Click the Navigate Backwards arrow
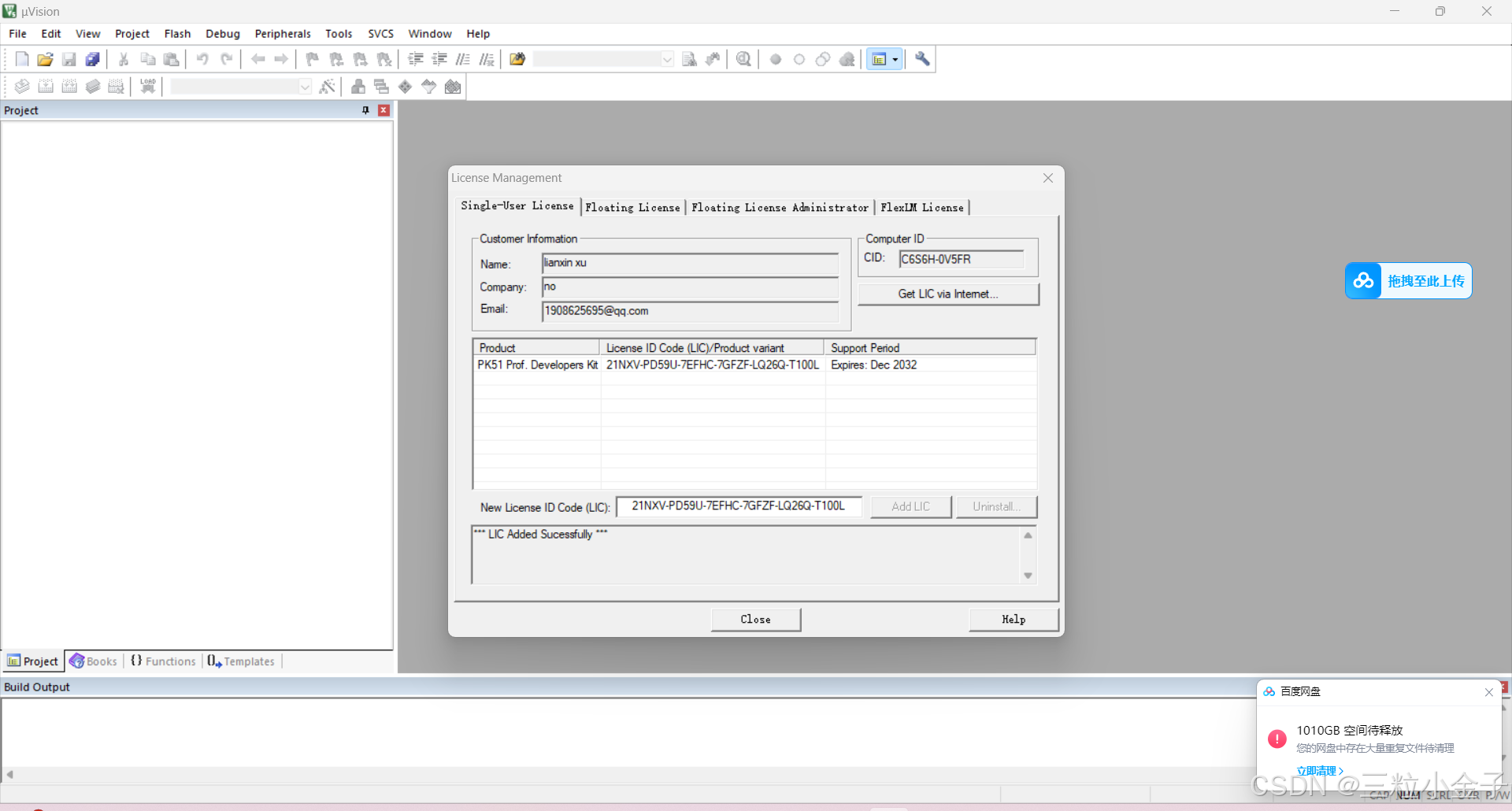 (x=258, y=59)
